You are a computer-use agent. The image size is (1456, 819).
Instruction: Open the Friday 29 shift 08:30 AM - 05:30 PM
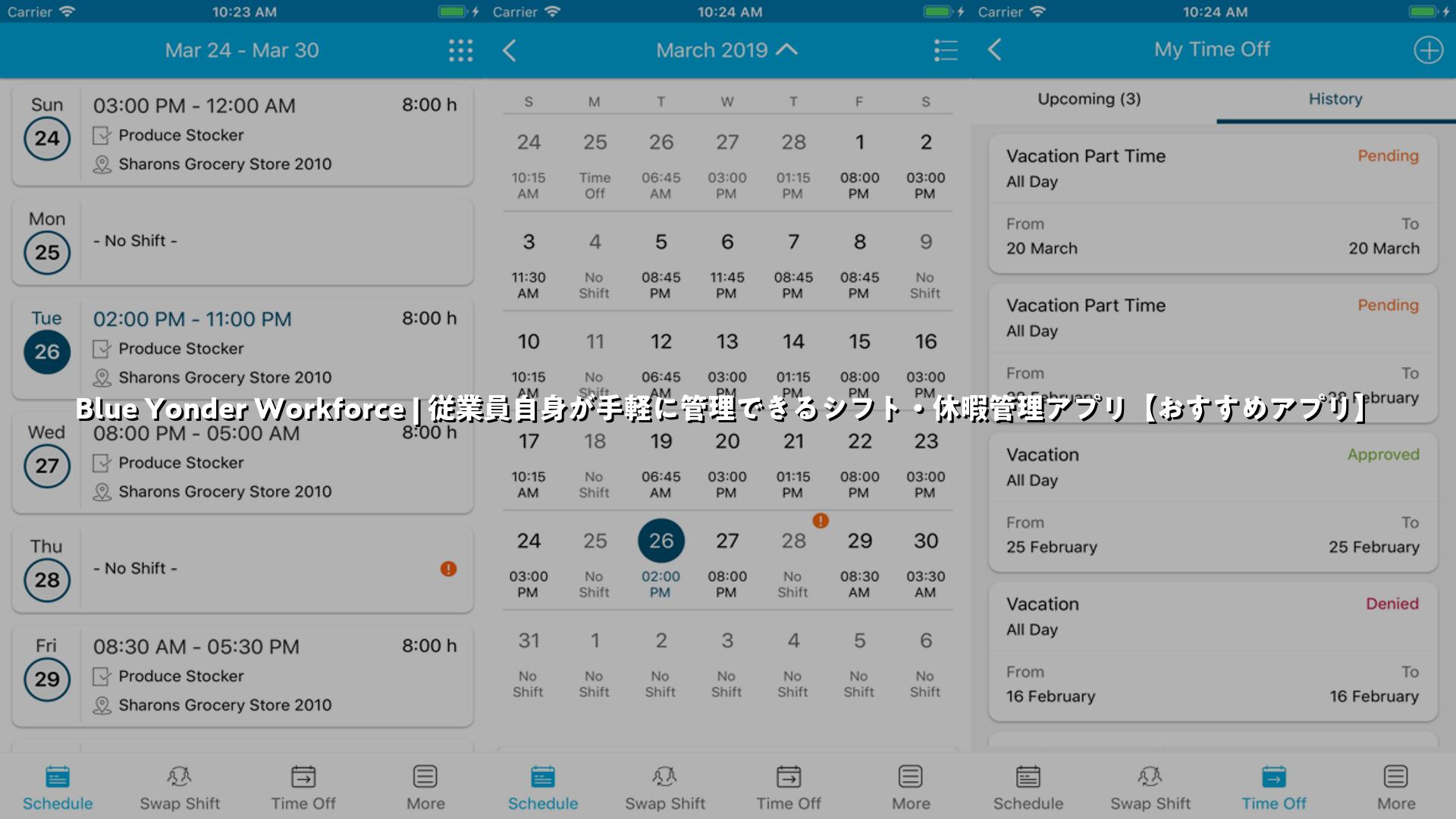pos(243,676)
